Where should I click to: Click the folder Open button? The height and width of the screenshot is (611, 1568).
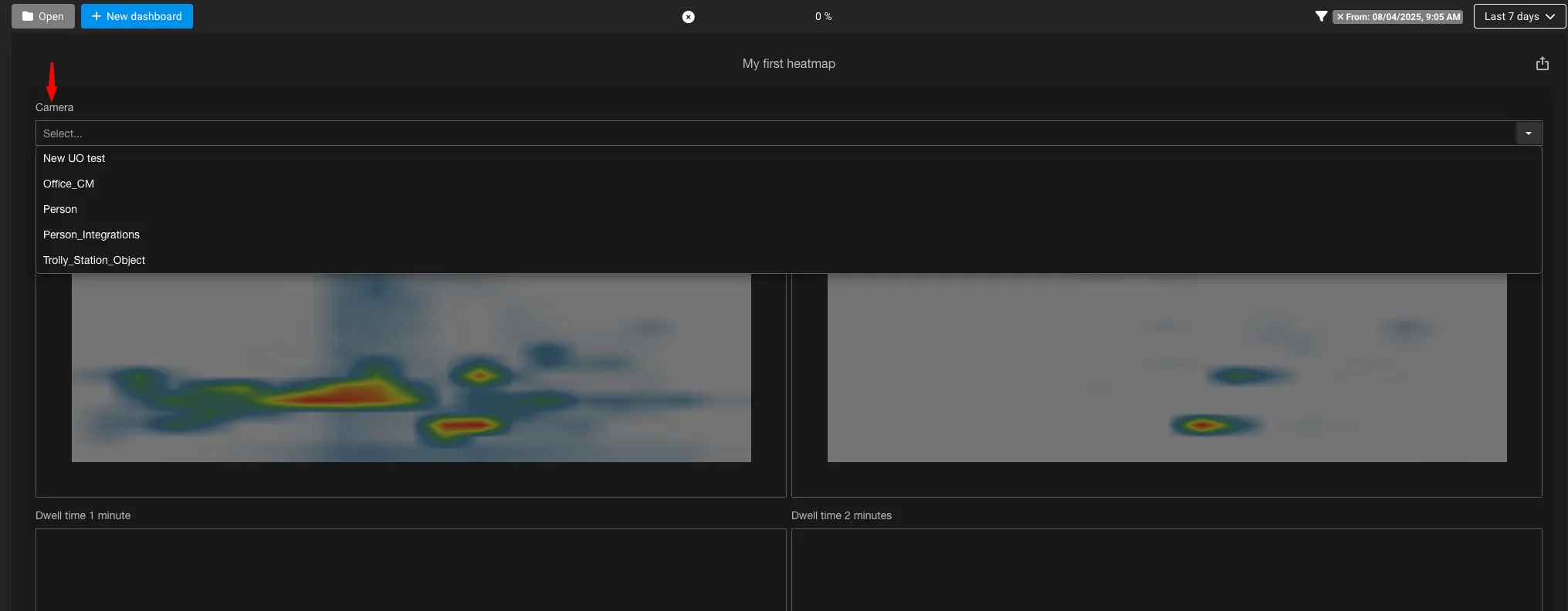click(43, 16)
